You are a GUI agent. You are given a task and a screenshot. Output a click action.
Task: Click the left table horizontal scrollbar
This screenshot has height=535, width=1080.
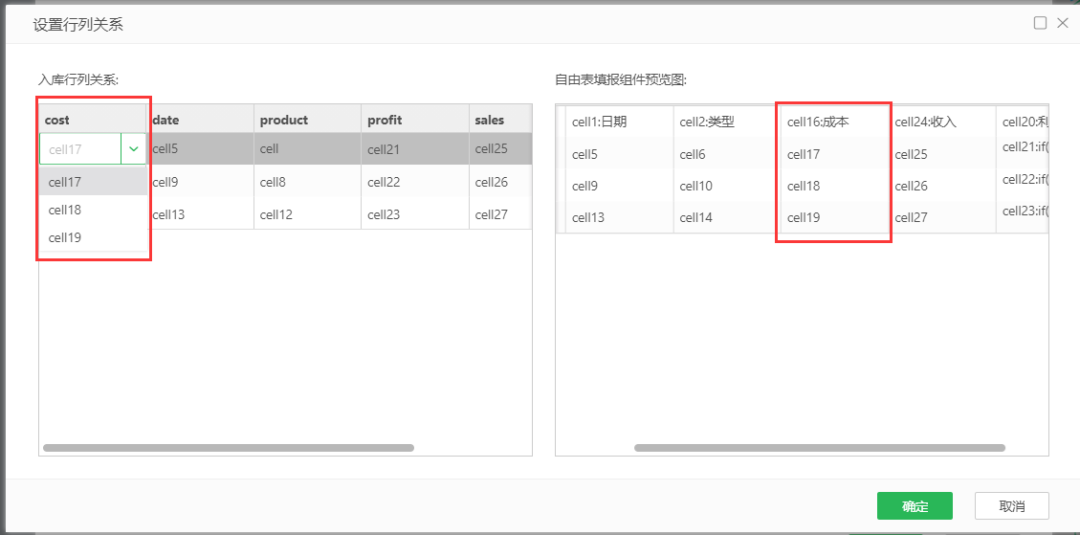coord(228,448)
